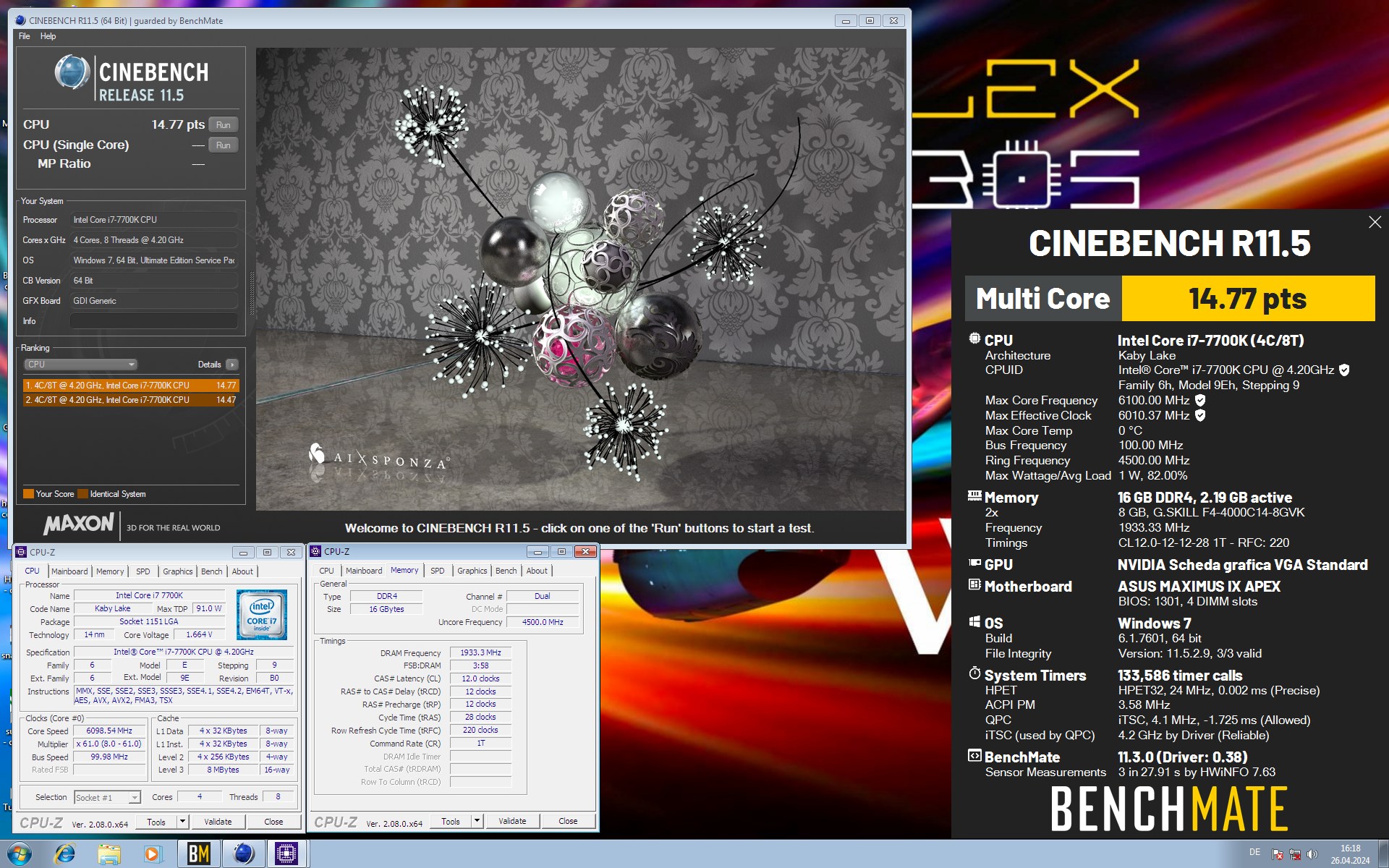Viewport: 1389px width, 868px height.
Task: Click the Action Center flag tray icon
Action: [1278, 854]
